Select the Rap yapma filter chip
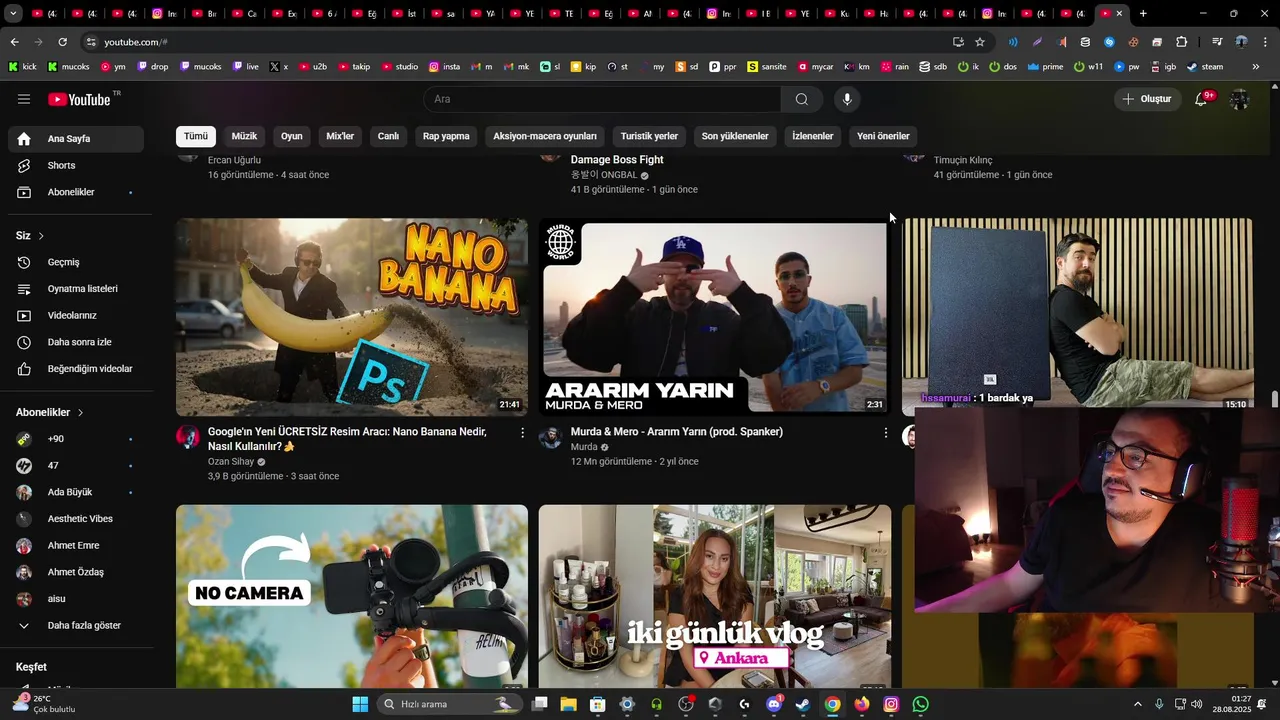The height and width of the screenshot is (720, 1280). pyautogui.click(x=446, y=136)
